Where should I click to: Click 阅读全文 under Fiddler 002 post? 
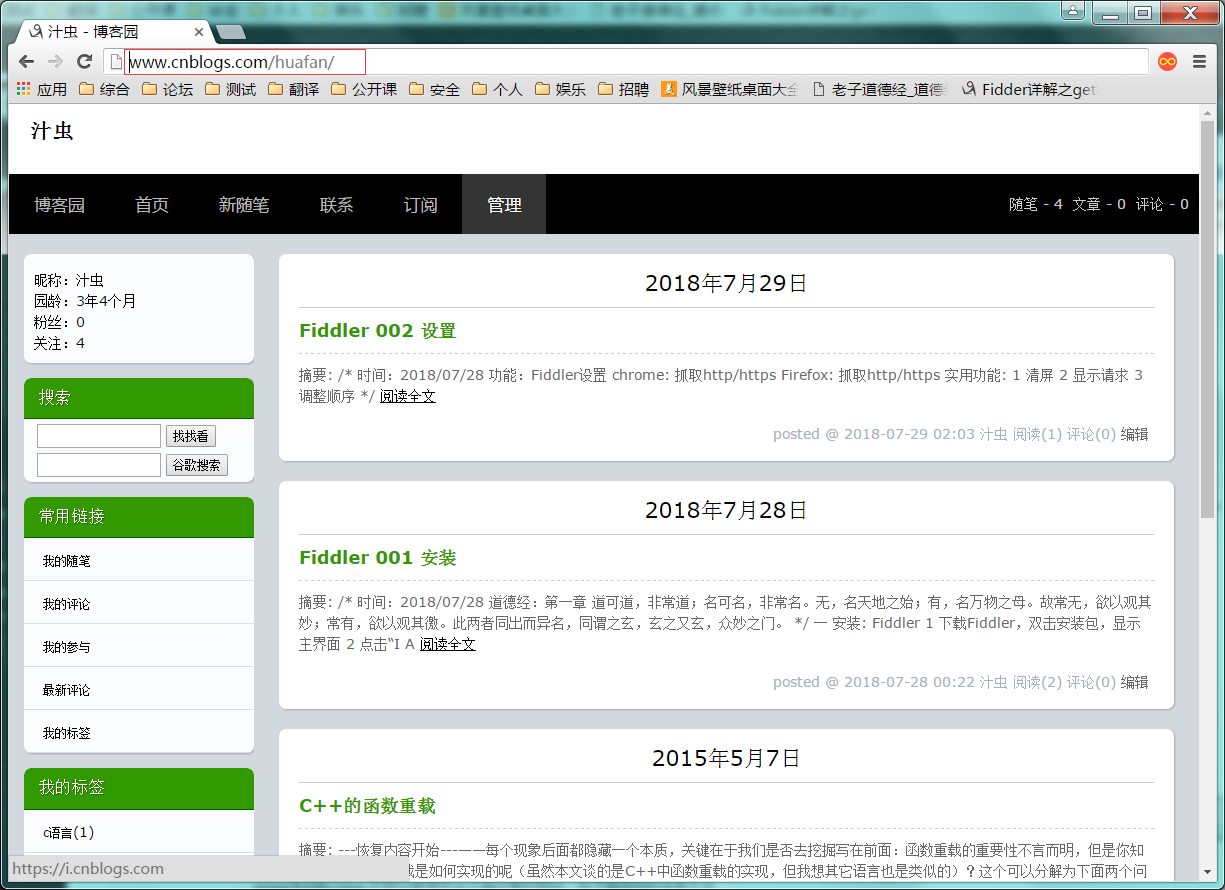tap(407, 396)
